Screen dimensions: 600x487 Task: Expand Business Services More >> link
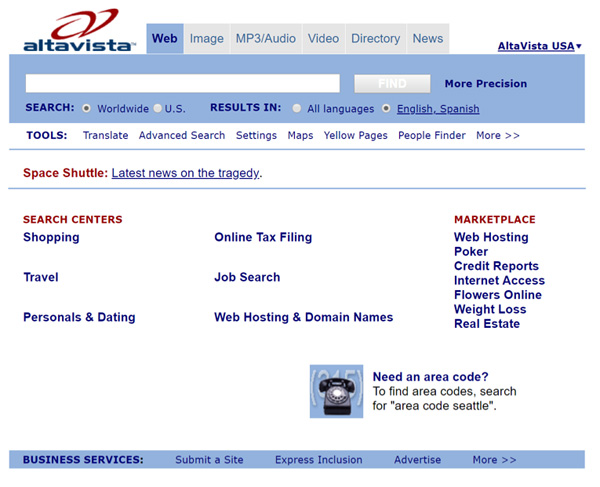(494, 460)
